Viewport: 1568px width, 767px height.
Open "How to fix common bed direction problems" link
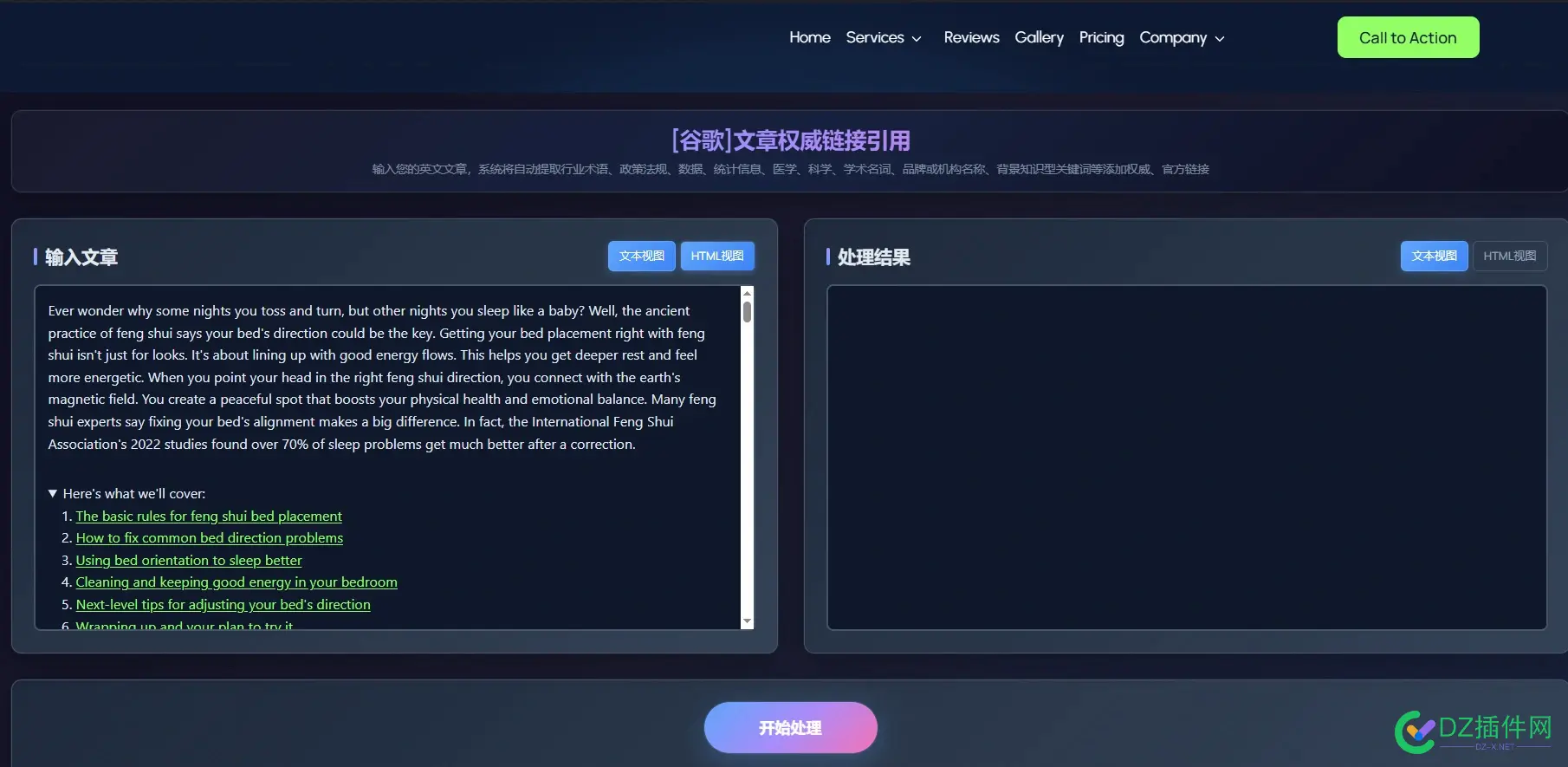(210, 537)
